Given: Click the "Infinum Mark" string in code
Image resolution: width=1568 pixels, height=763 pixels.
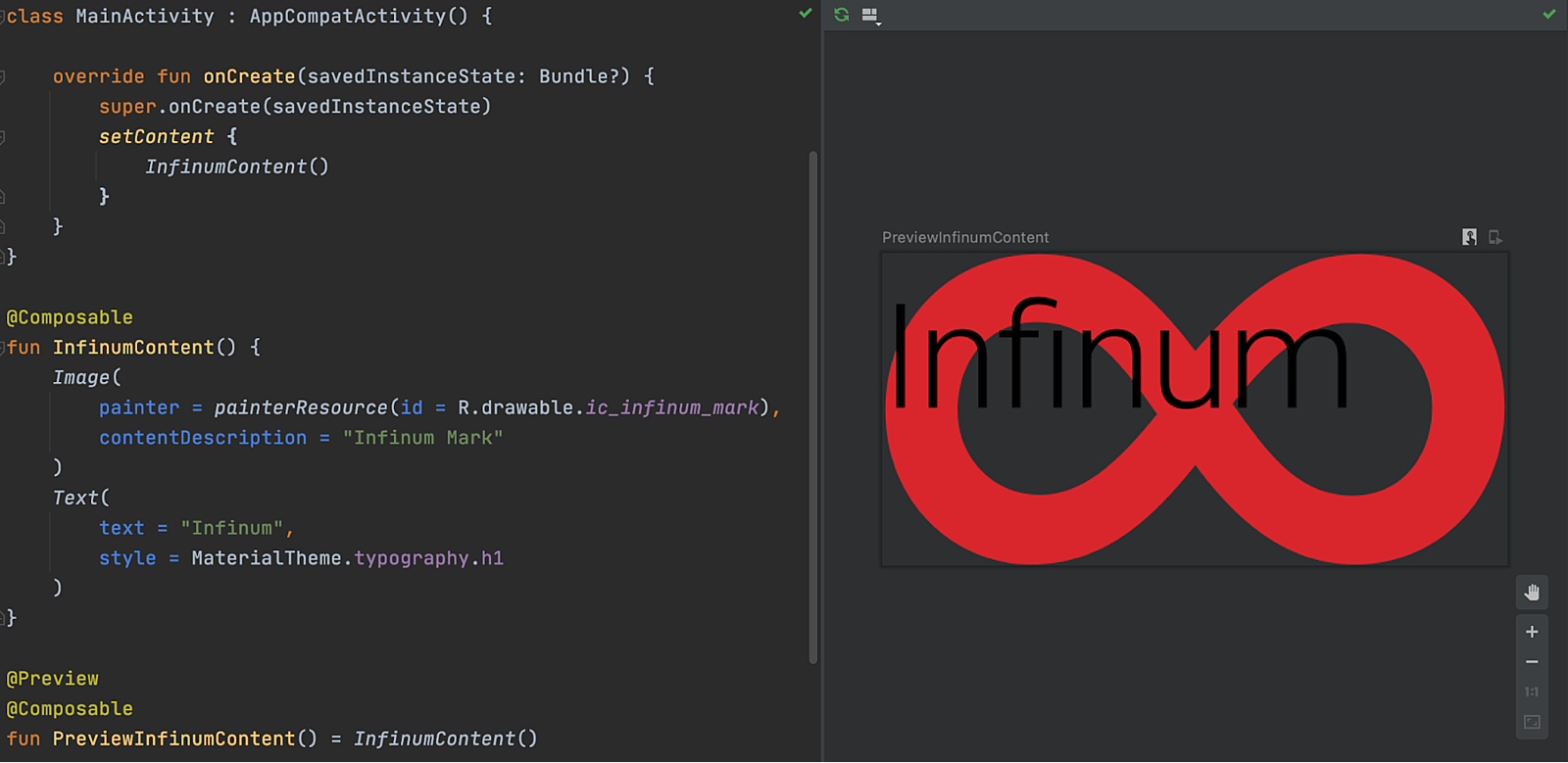Looking at the screenshot, I should [422, 438].
